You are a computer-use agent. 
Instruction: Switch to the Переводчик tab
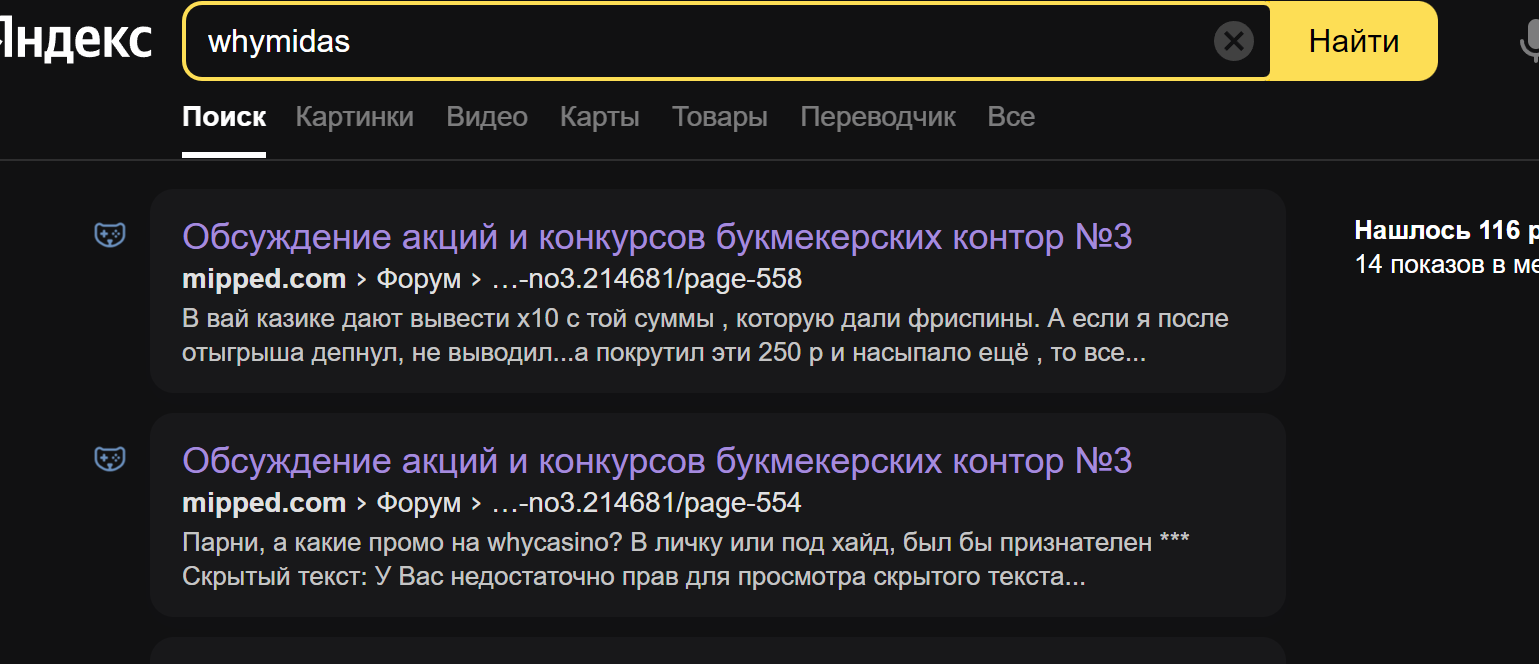pyautogui.click(x=878, y=117)
